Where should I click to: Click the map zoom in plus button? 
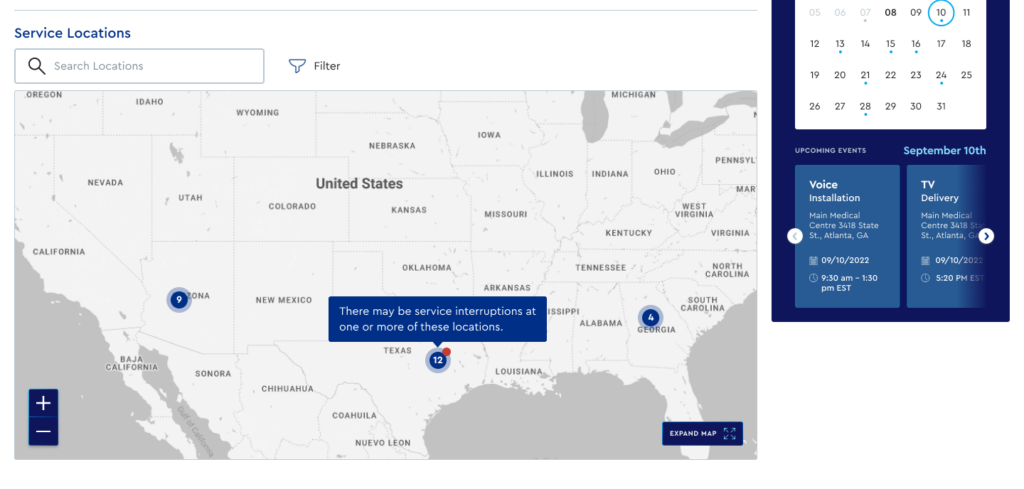point(43,403)
